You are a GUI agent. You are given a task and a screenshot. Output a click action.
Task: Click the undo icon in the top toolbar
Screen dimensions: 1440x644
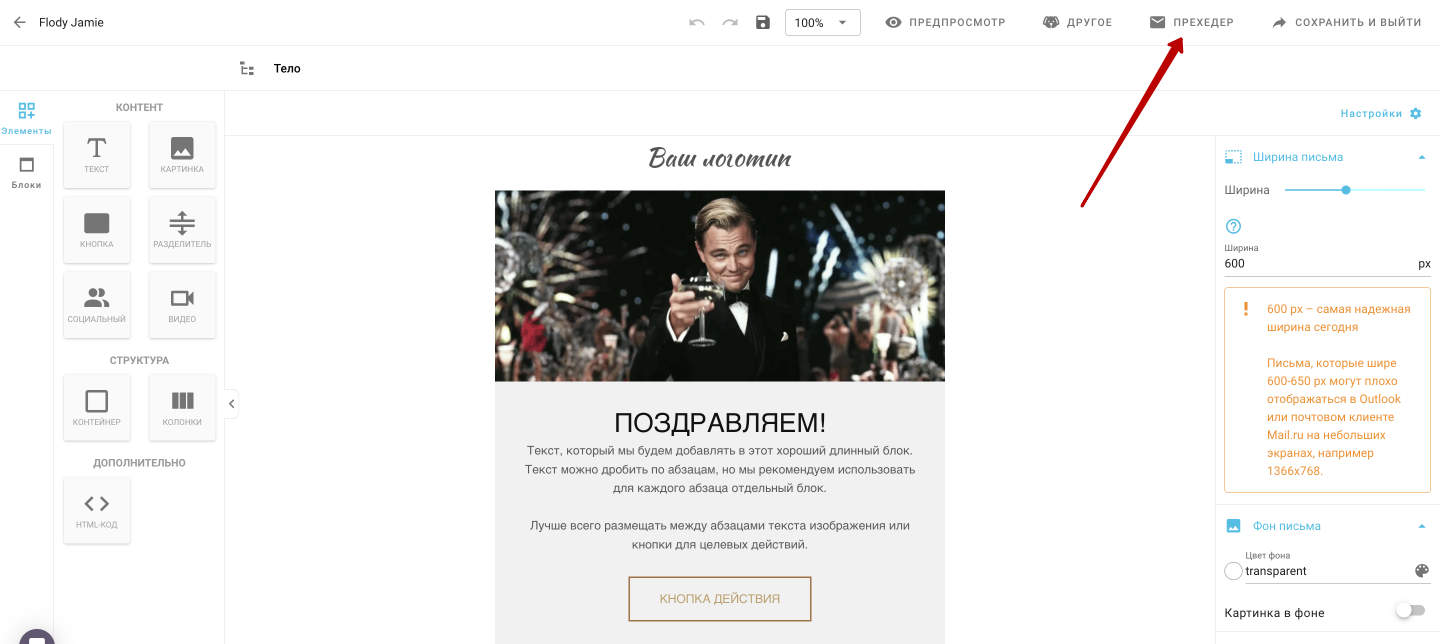(x=697, y=22)
